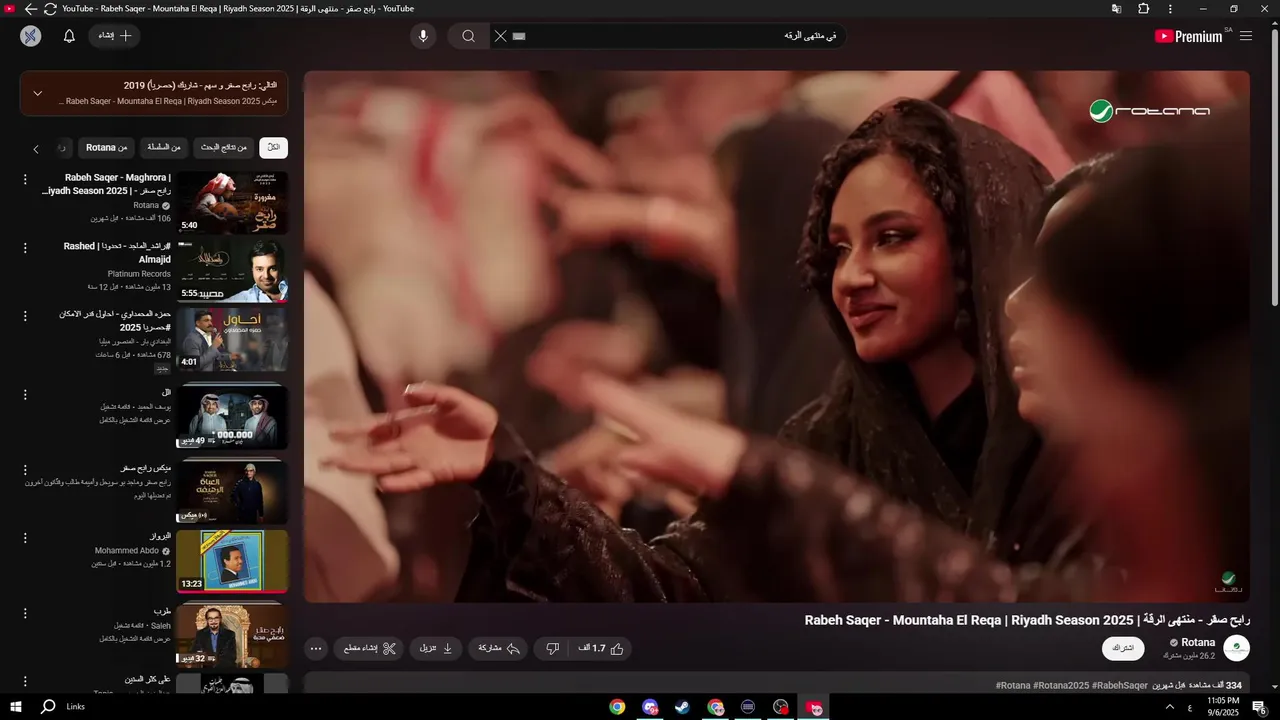Open Maghrora video thumbnail
The image size is (1280, 720).
click(x=232, y=203)
